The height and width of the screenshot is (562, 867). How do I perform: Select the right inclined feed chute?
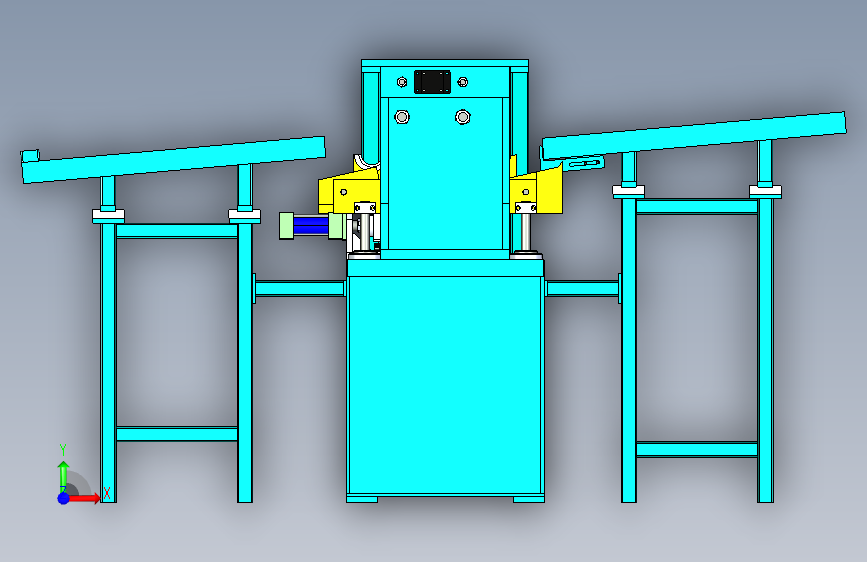[x=694, y=136]
